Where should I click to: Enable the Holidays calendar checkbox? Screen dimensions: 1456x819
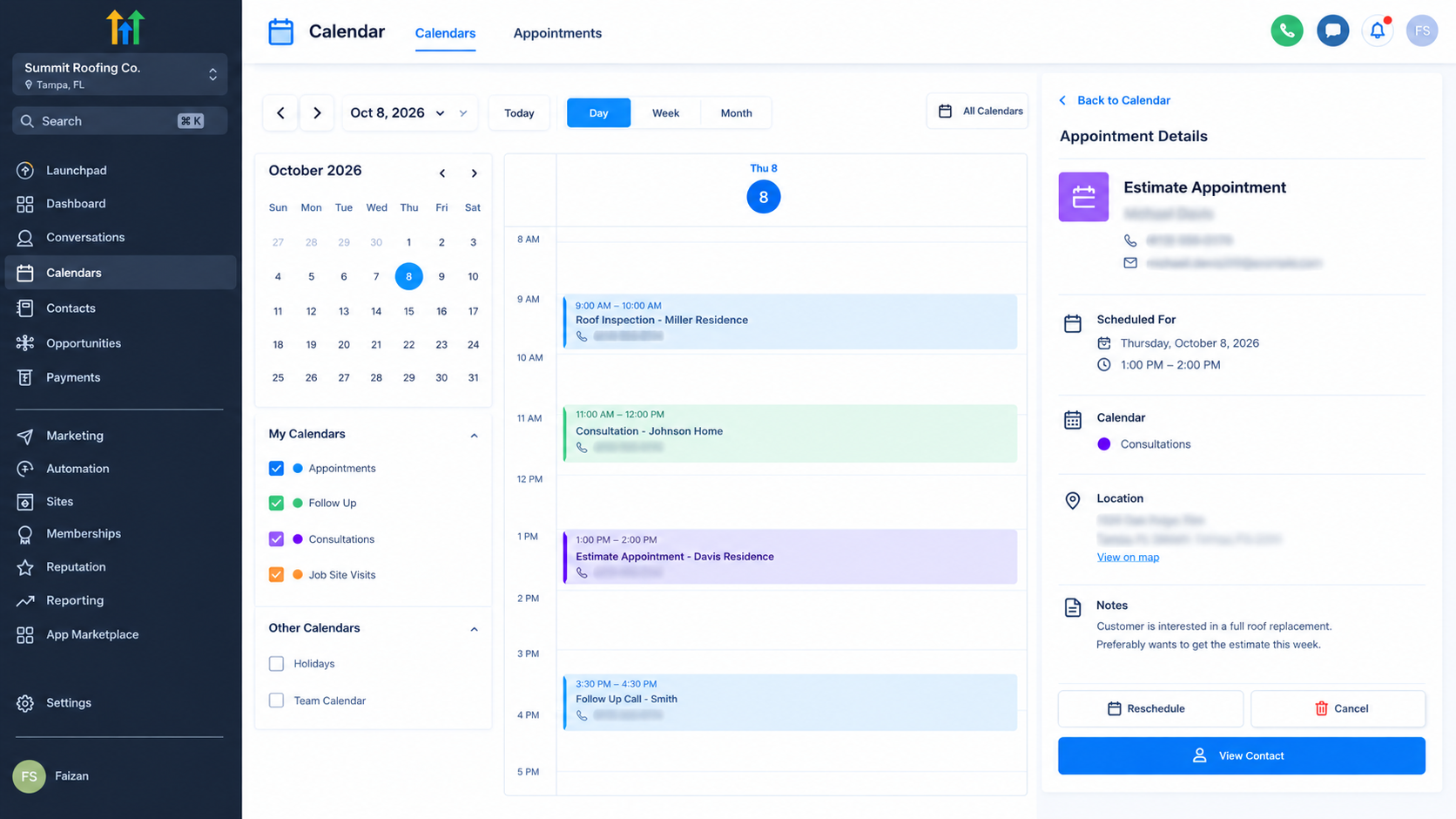(276, 664)
